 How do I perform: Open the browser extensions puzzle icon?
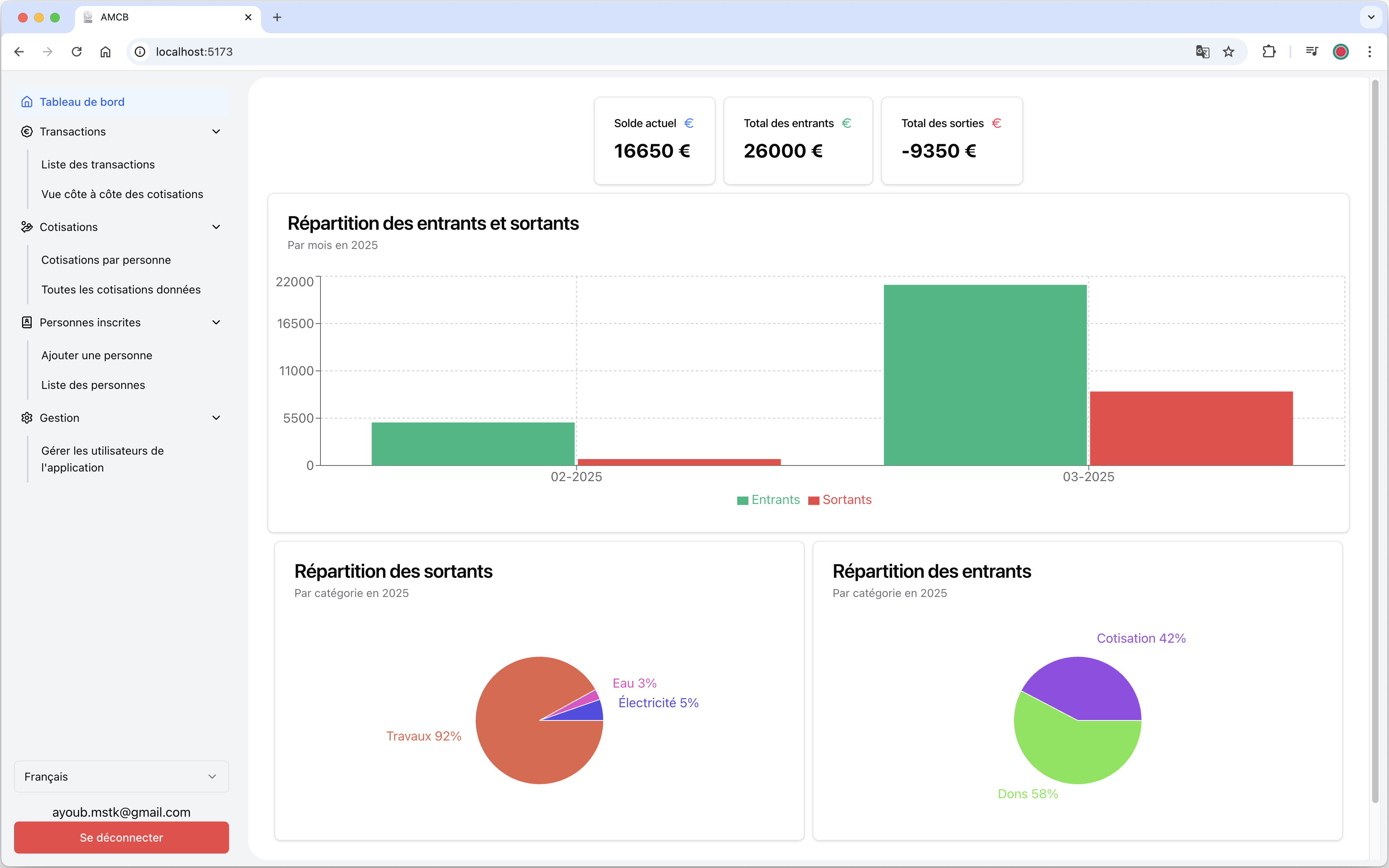point(1269,52)
